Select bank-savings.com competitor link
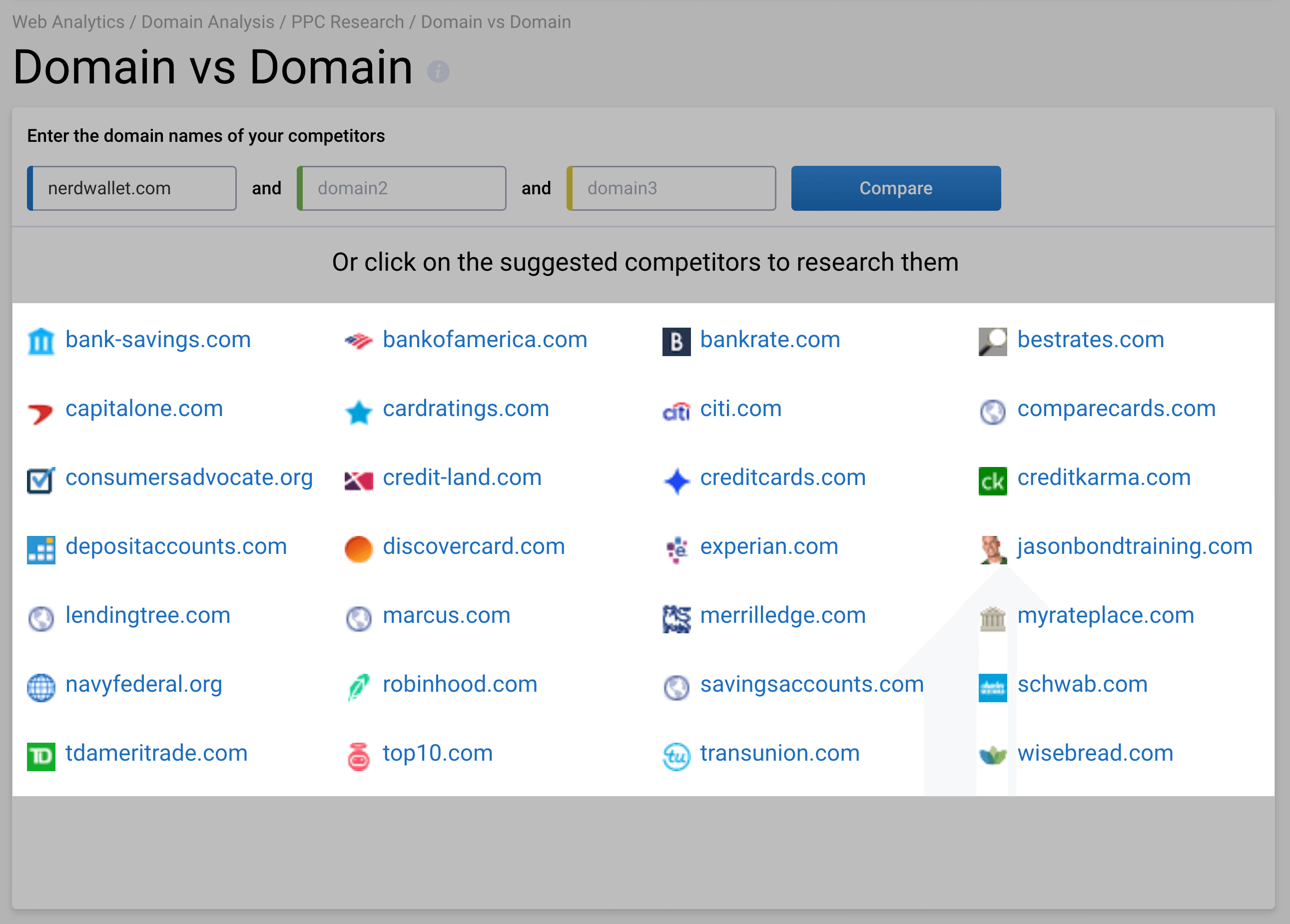Image resolution: width=1290 pixels, height=924 pixels. click(158, 340)
